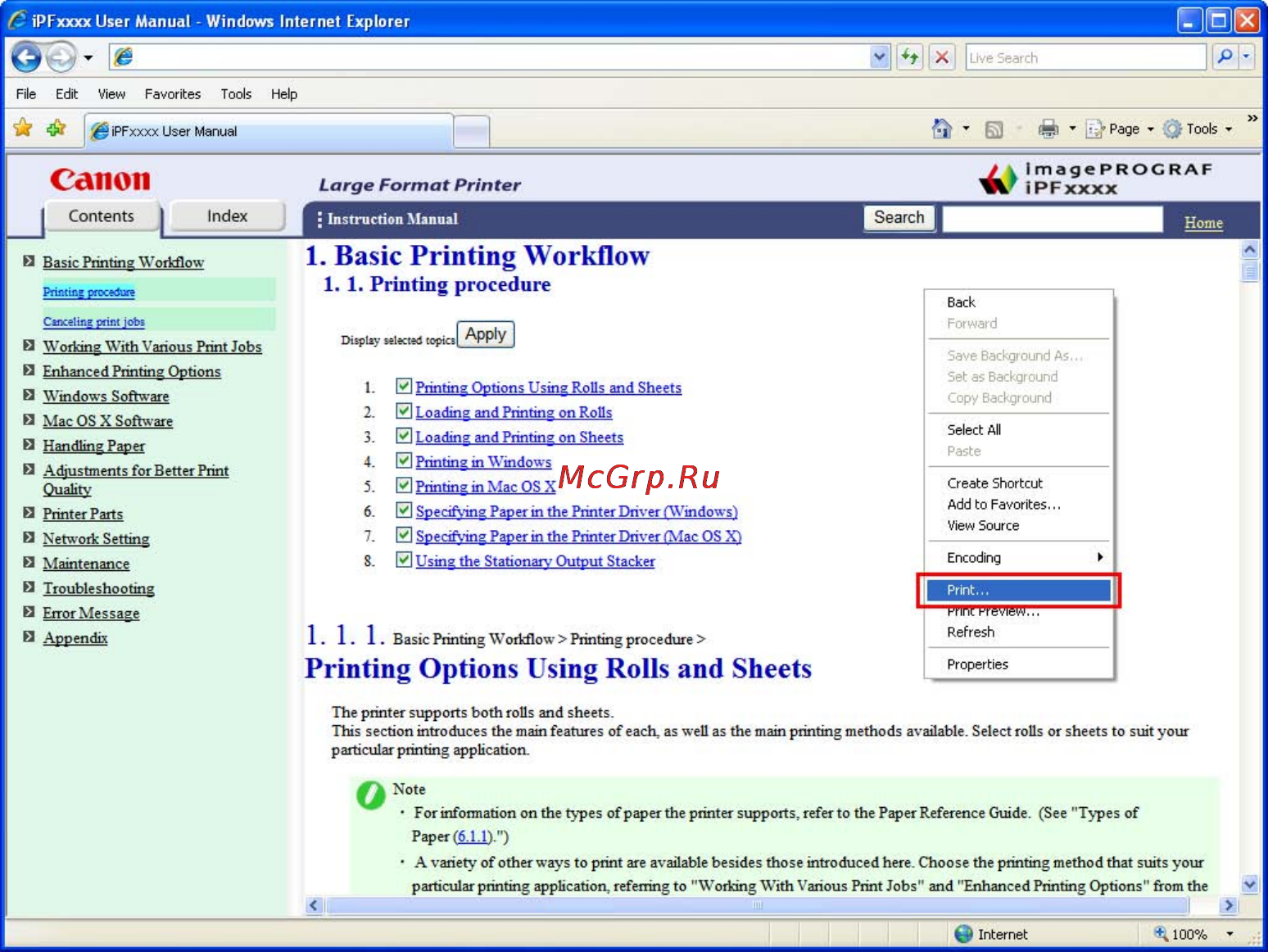Open the Favorites menu
Screen dimensions: 1268x952
point(173,93)
